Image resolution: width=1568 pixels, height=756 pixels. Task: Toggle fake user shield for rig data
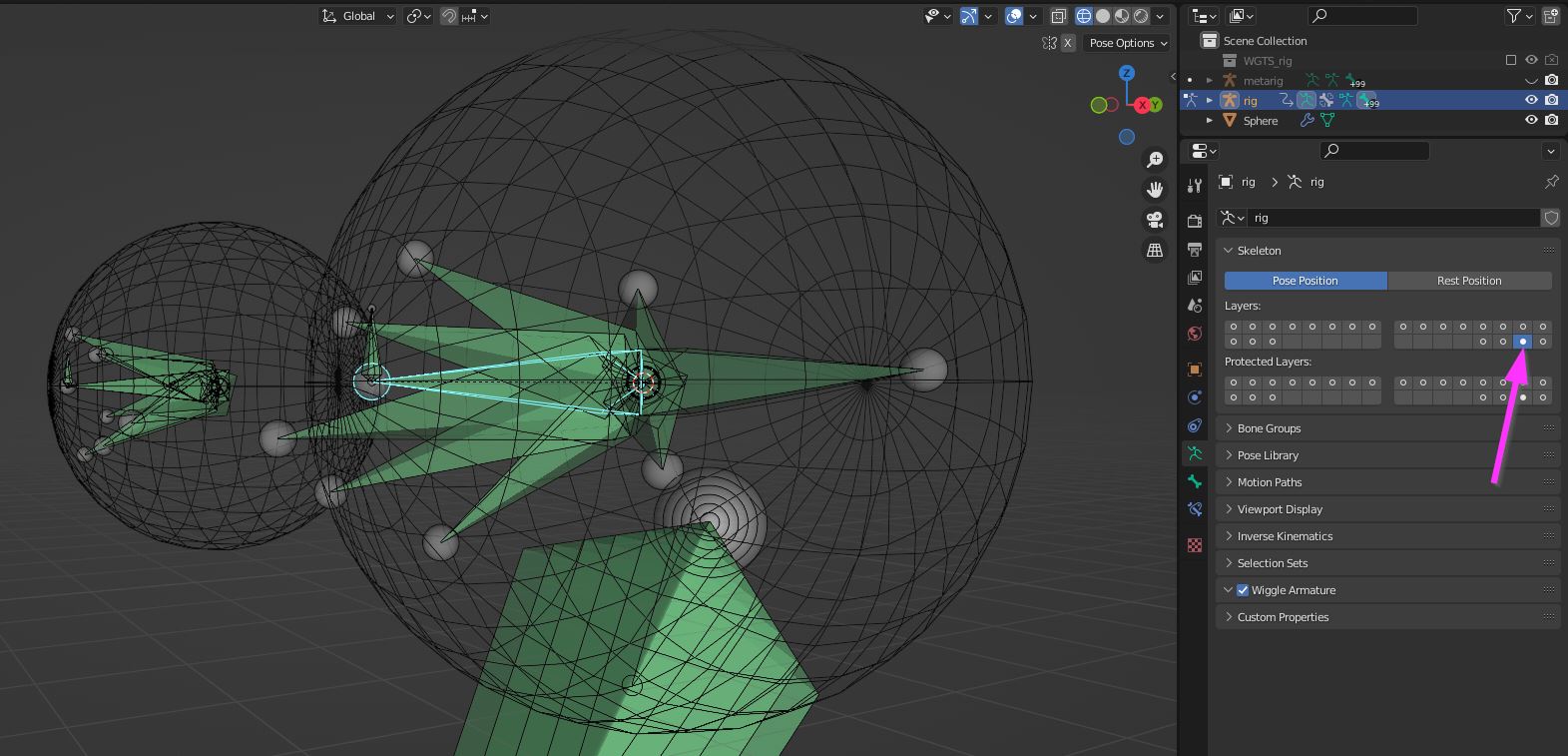coord(1551,218)
